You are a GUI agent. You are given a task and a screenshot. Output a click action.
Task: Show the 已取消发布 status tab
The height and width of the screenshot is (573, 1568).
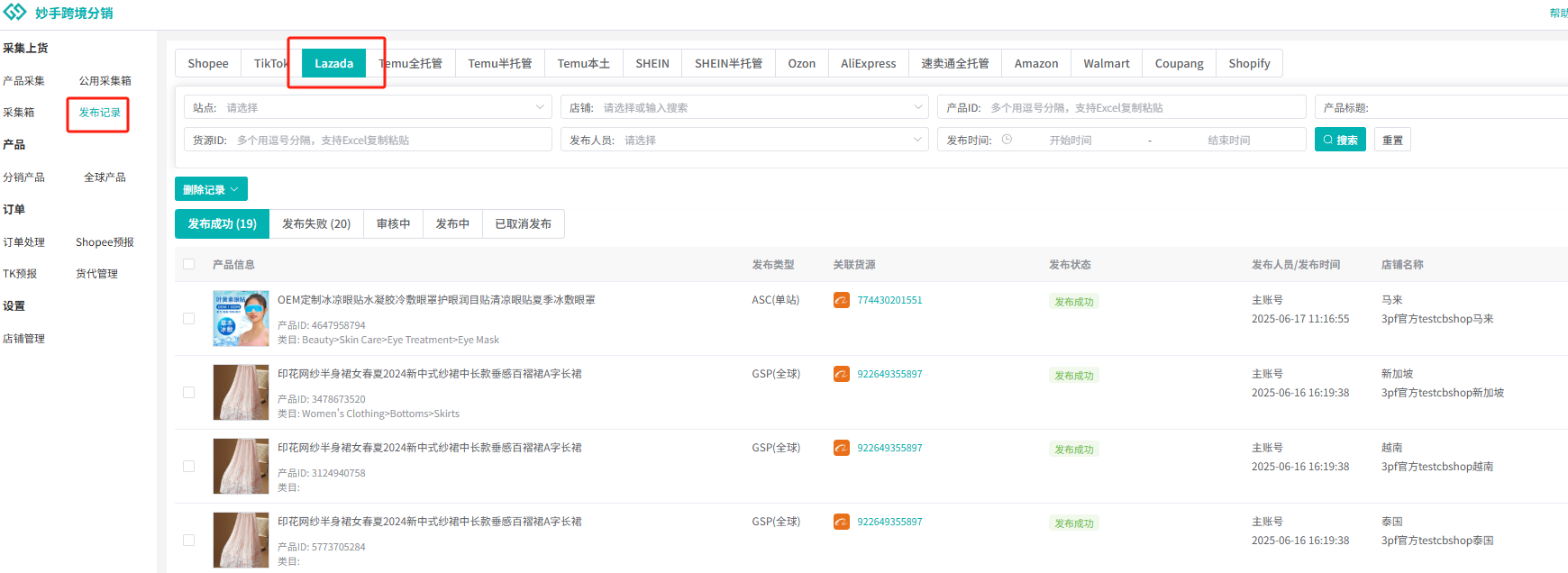(x=524, y=223)
